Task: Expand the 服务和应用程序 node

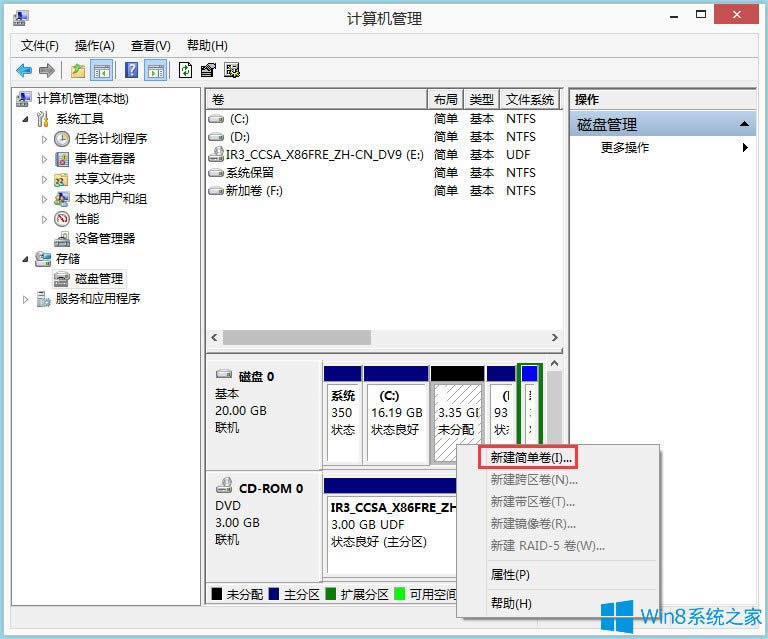Action: (x=25, y=299)
